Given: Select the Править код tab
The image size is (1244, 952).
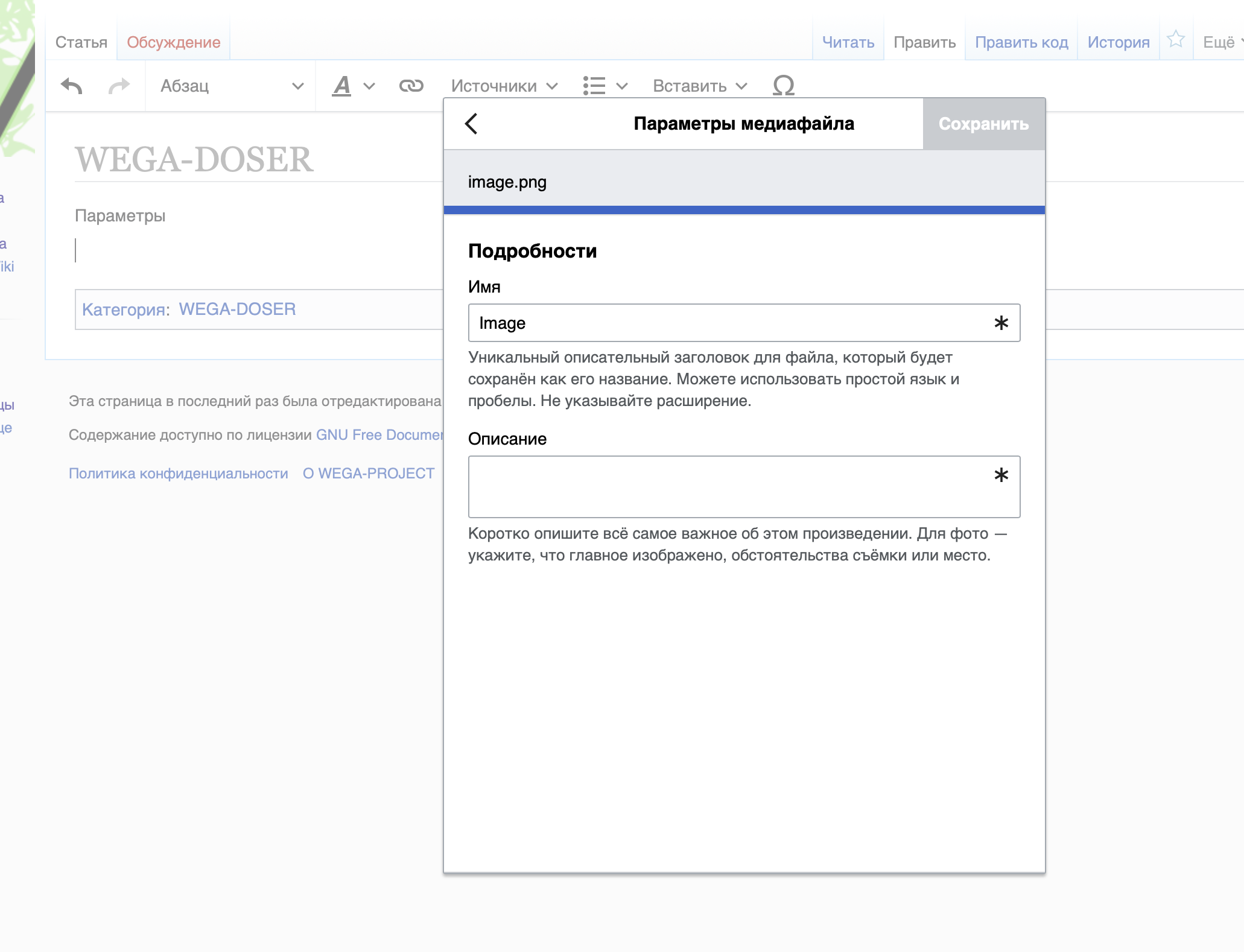Looking at the screenshot, I should (1021, 42).
